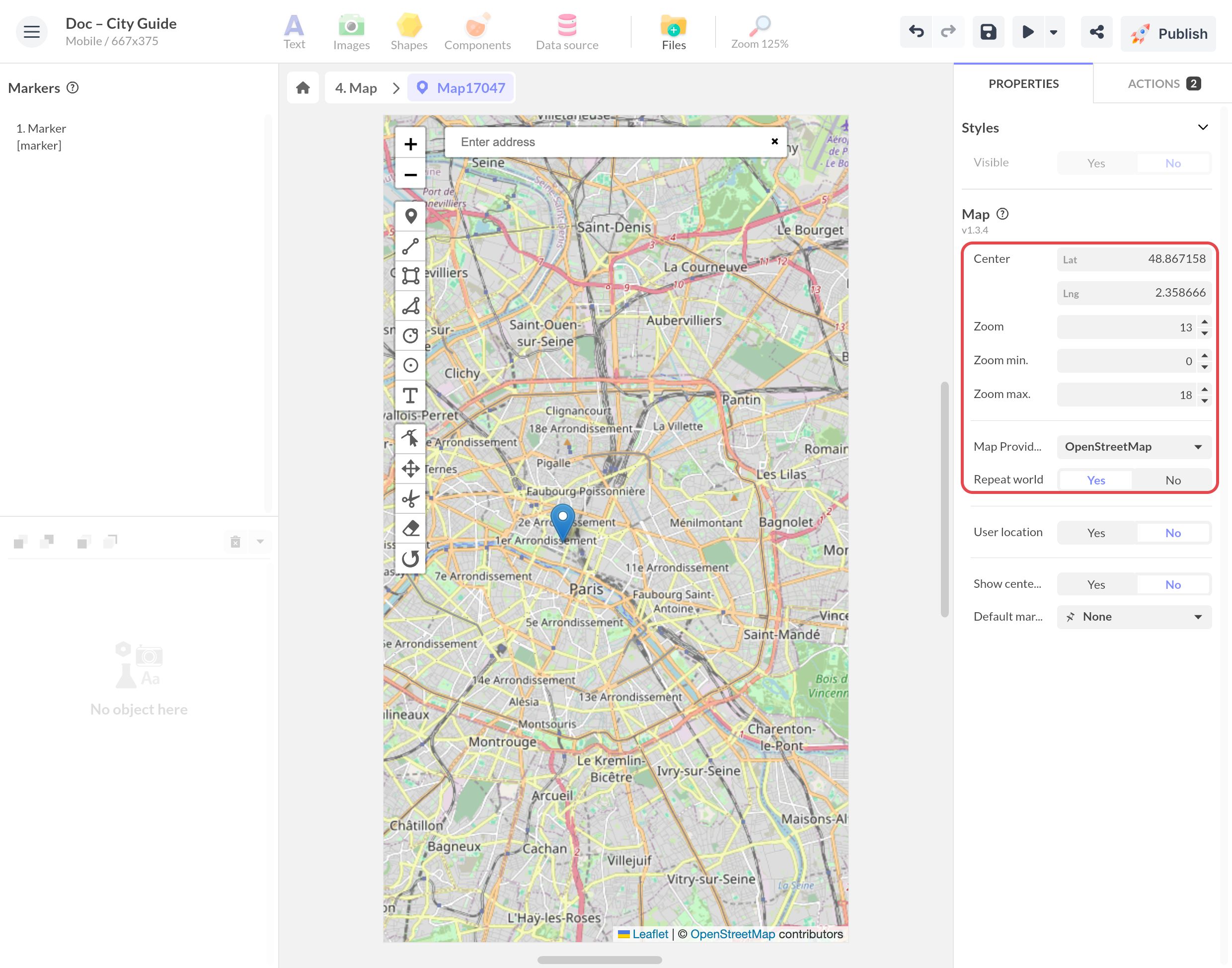
Task: Open 4. Map breadcrumb item
Action: 356,88
